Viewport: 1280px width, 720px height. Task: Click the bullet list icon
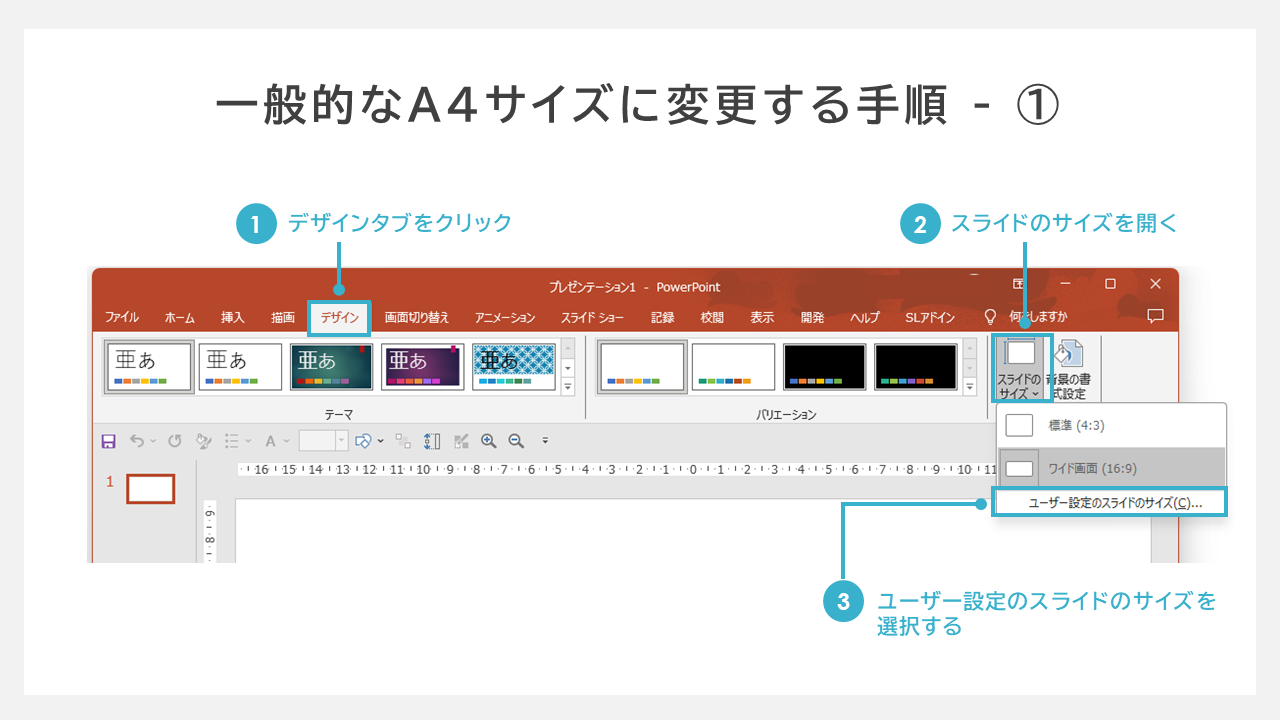tap(232, 441)
